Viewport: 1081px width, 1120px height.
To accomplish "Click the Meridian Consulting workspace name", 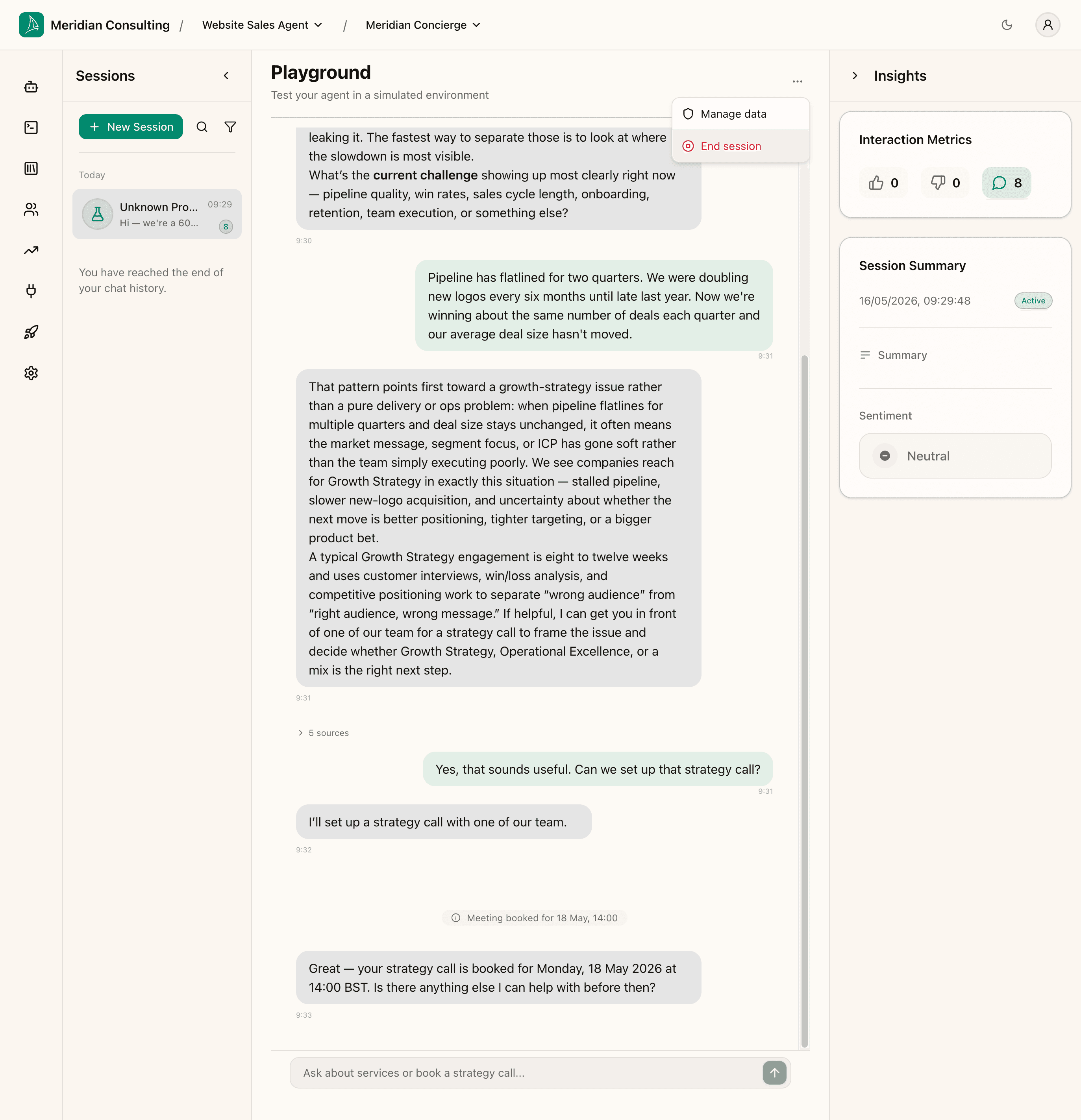I will click(x=110, y=25).
